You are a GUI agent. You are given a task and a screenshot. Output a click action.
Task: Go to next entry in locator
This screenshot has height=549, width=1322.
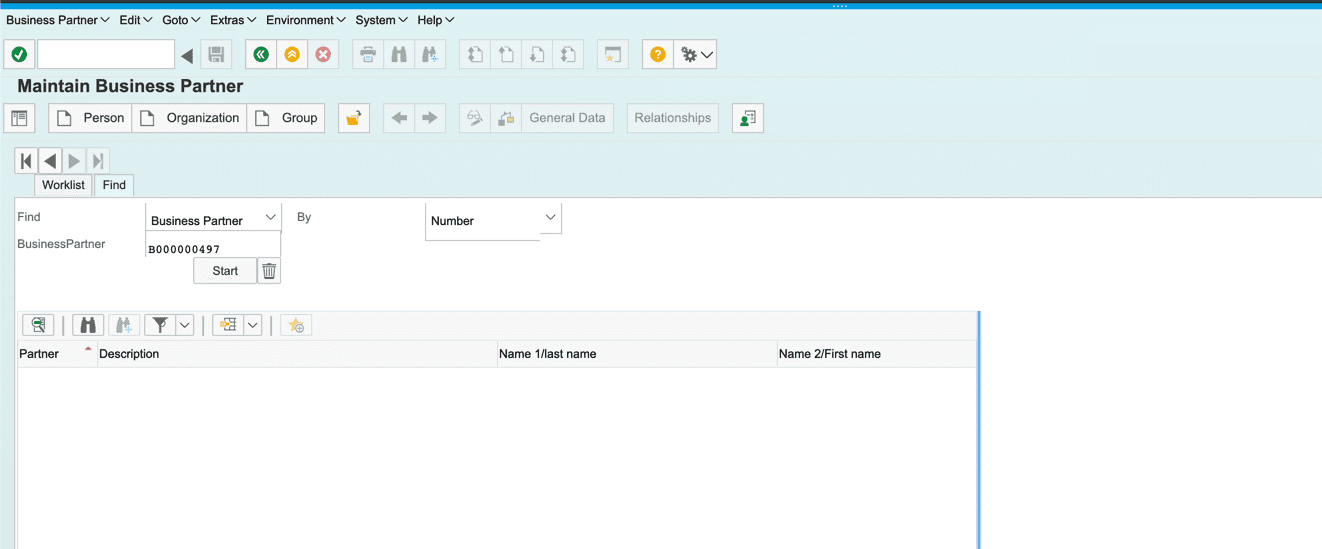click(x=74, y=161)
